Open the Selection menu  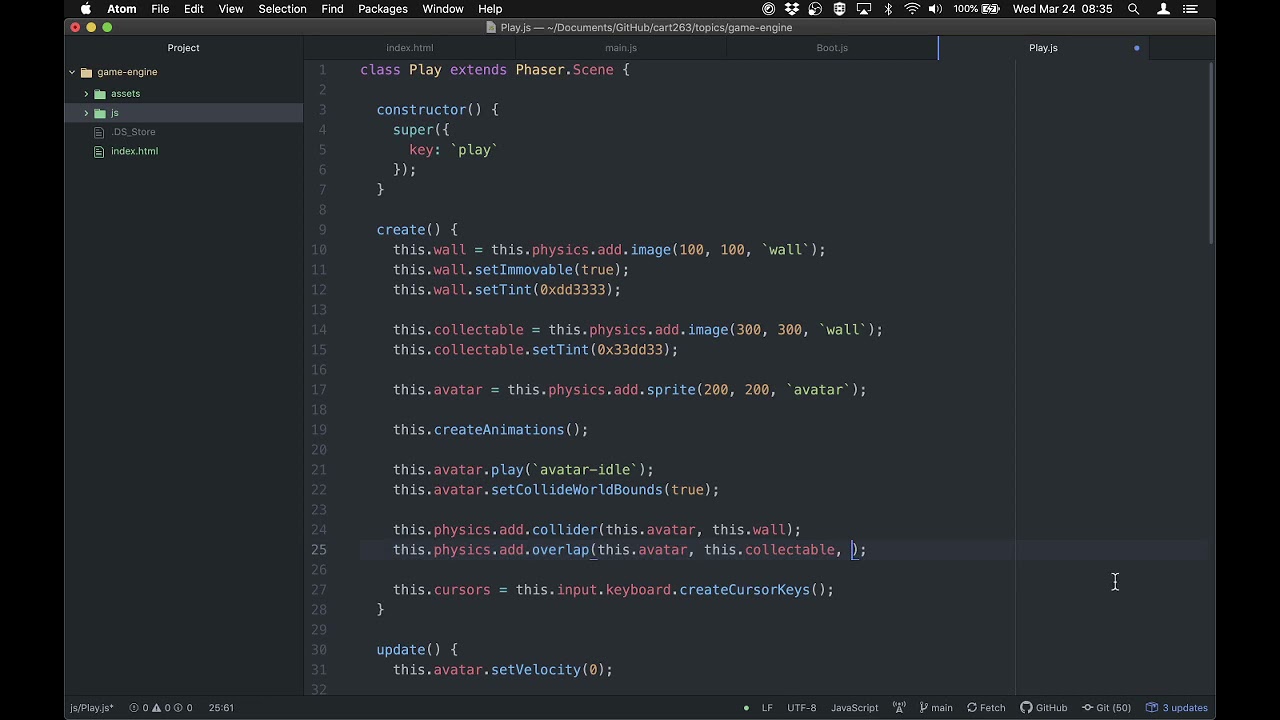point(282,9)
